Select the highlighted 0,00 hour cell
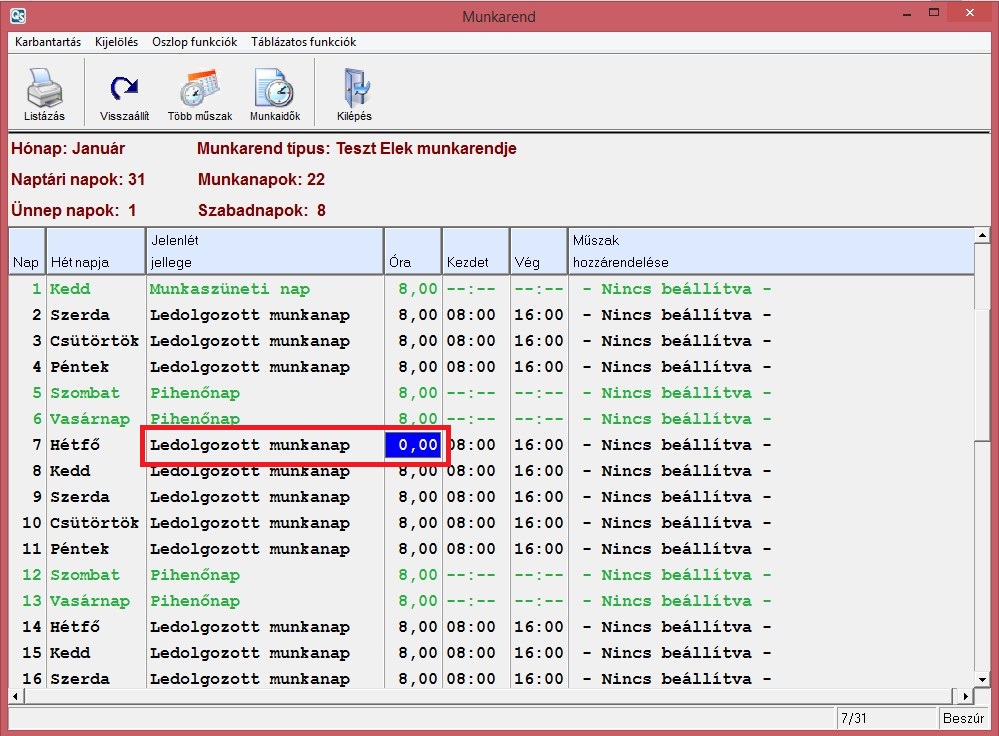 pos(413,445)
